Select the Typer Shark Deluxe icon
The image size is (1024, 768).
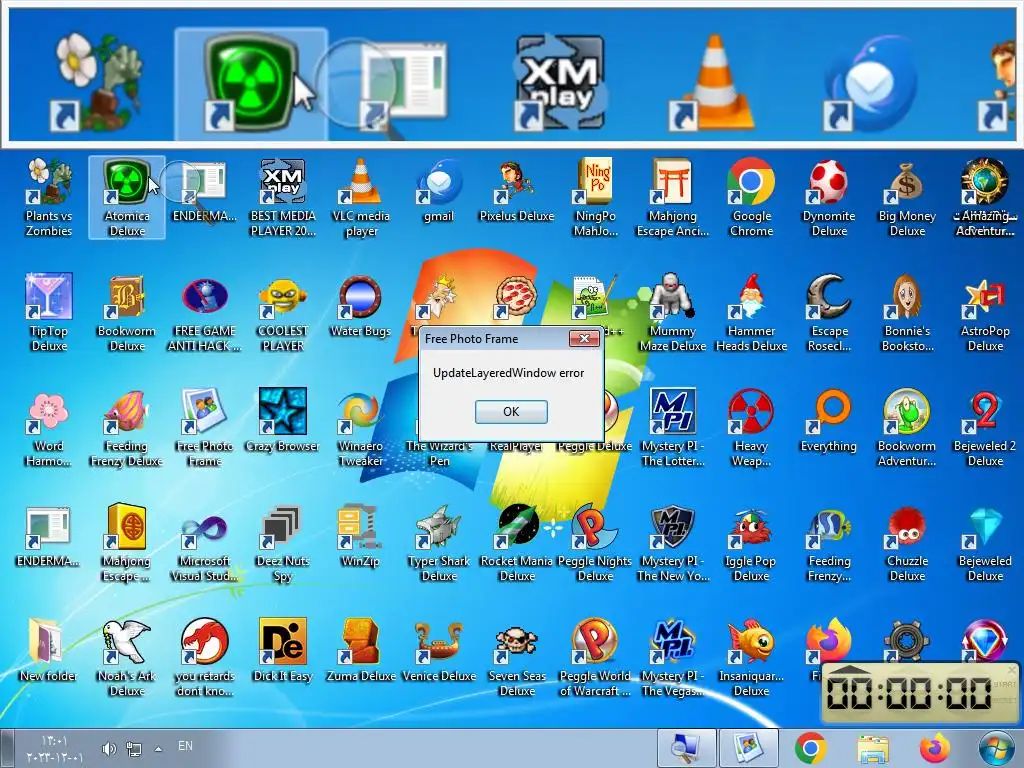point(439,542)
